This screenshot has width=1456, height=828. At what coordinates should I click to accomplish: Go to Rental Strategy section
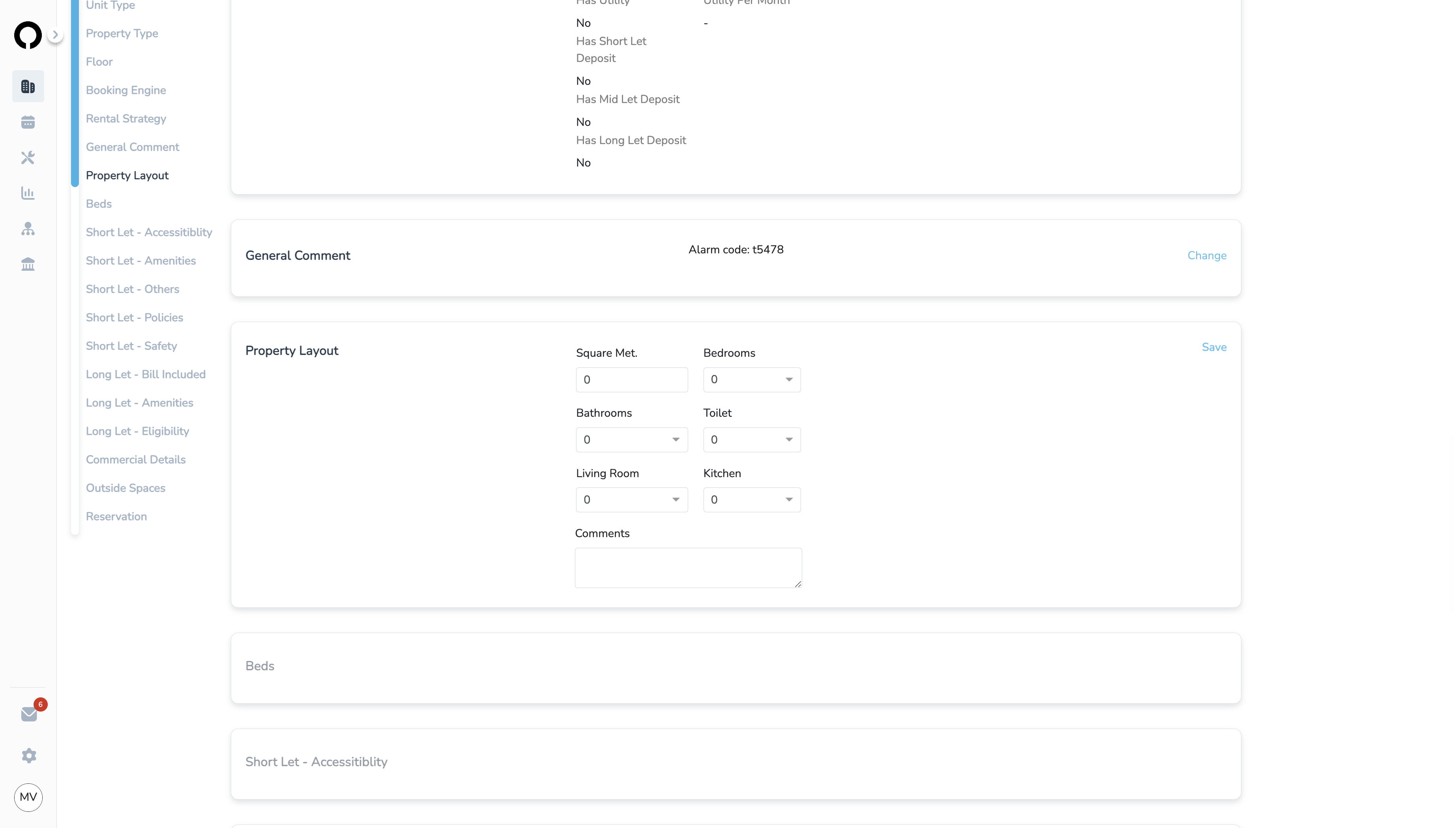[x=126, y=119]
